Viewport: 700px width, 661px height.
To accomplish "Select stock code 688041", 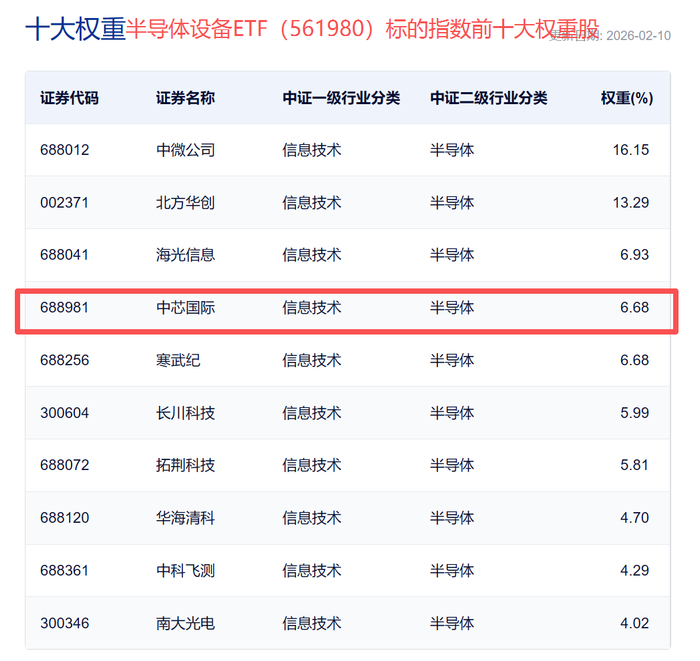I will (65, 255).
